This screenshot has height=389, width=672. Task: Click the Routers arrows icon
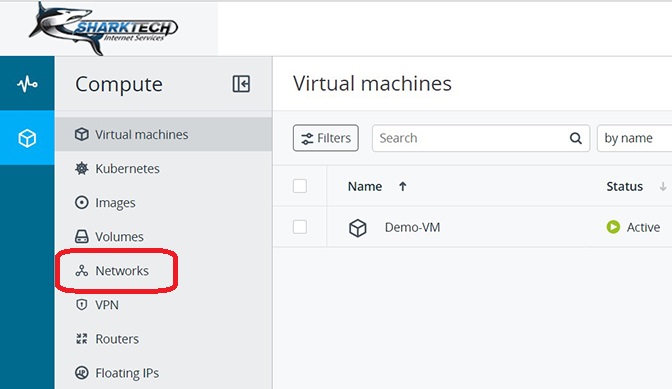click(81, 339)
